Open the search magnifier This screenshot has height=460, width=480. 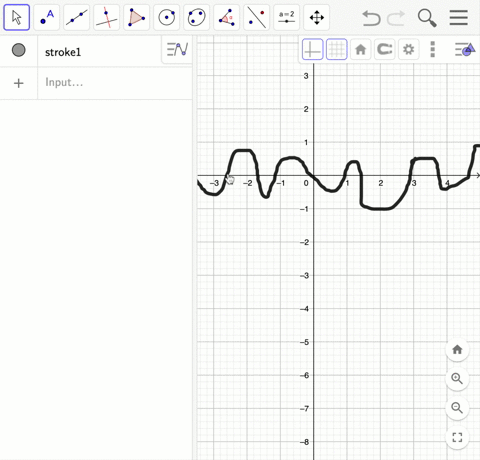tap(427, 18)
